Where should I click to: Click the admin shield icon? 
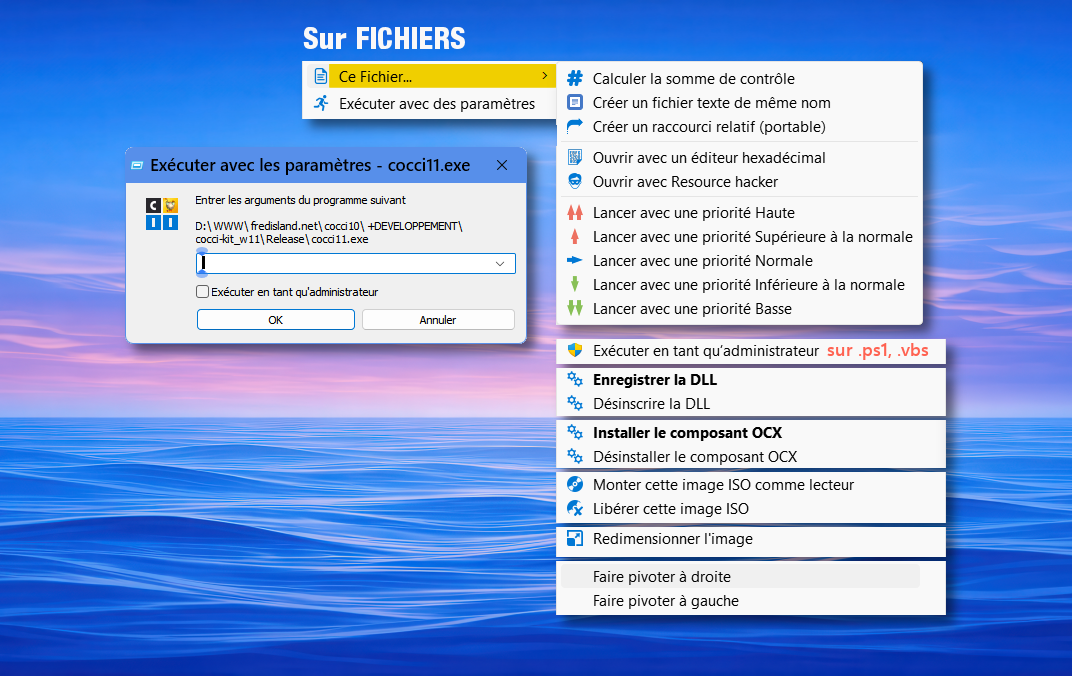click(x=575, y=350)
